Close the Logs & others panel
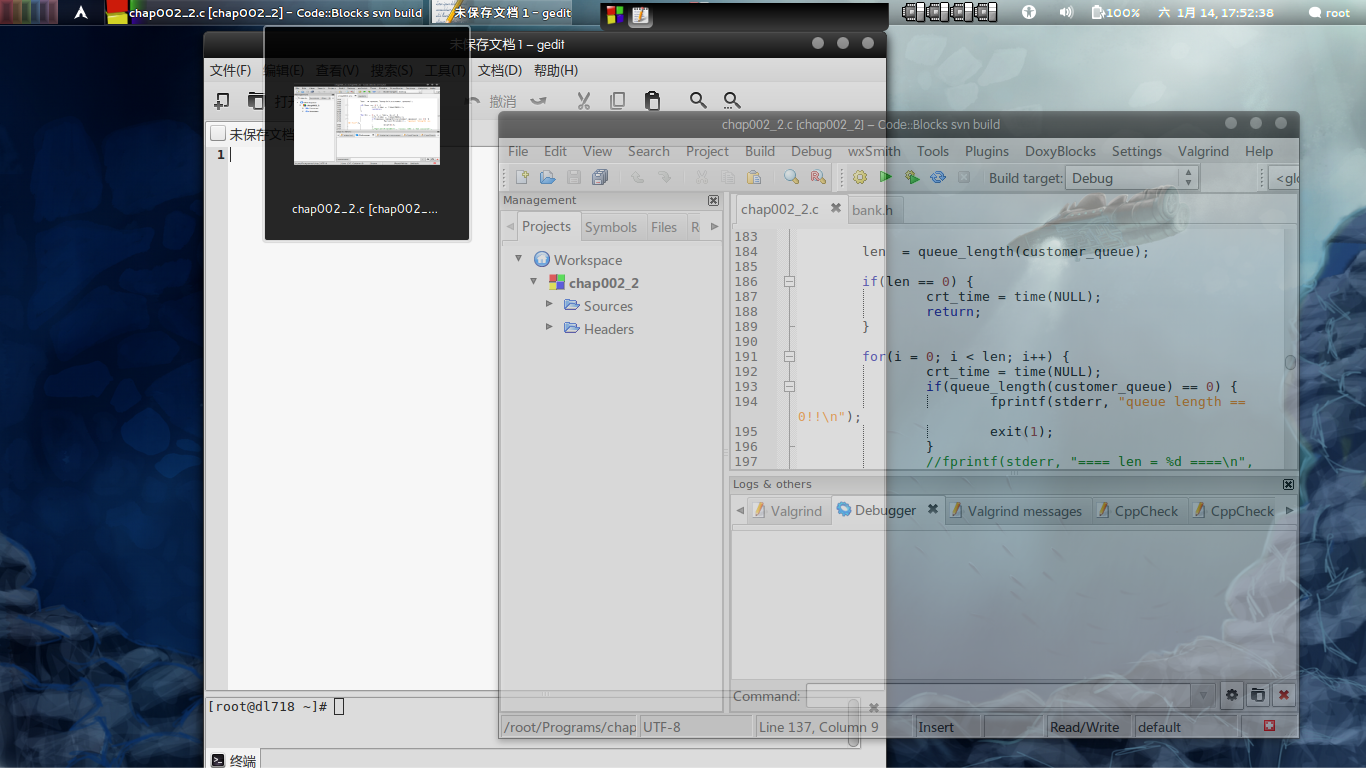The image size is (1366, 768). 1288,484
